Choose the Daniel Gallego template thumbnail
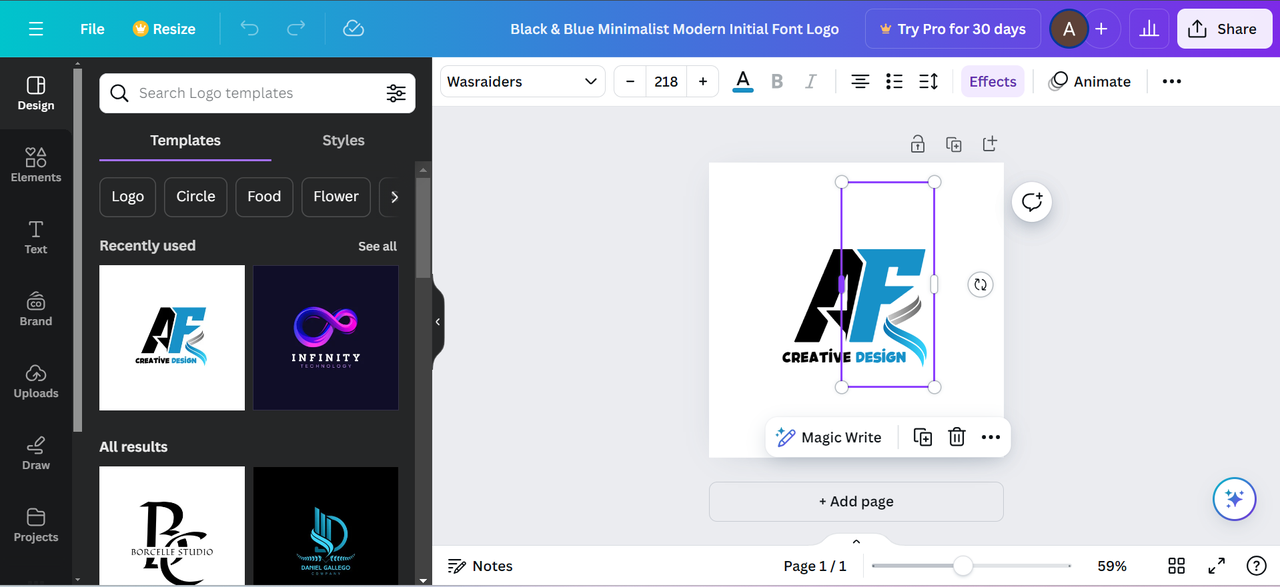Screen dimensions: 1280x587 click(326, 525)
